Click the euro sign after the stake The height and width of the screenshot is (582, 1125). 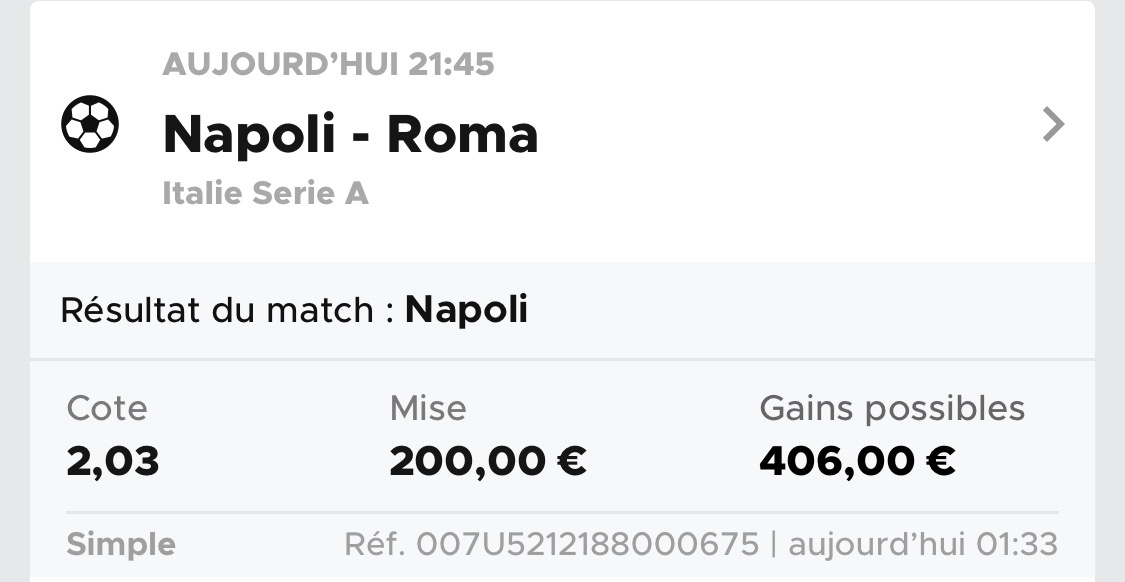click(x=571, y=461)
